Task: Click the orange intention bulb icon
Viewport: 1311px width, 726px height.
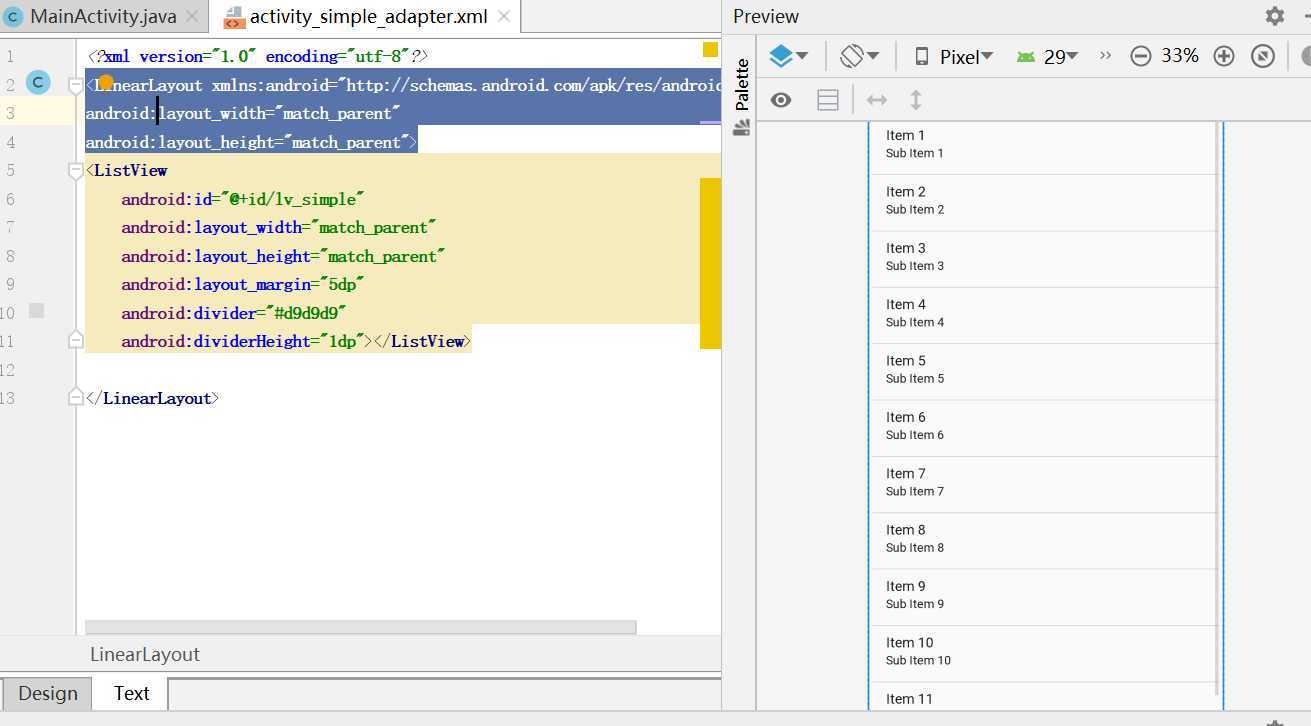Action: tap(105, 82)
